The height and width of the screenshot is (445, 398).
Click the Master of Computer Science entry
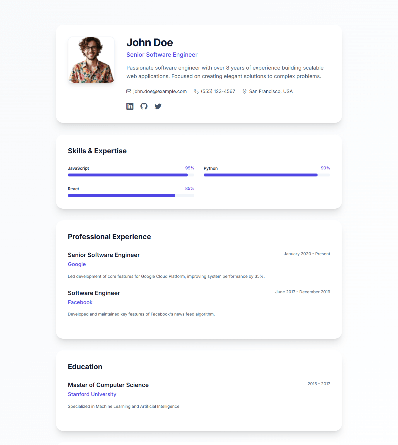(x=108, y=385)
